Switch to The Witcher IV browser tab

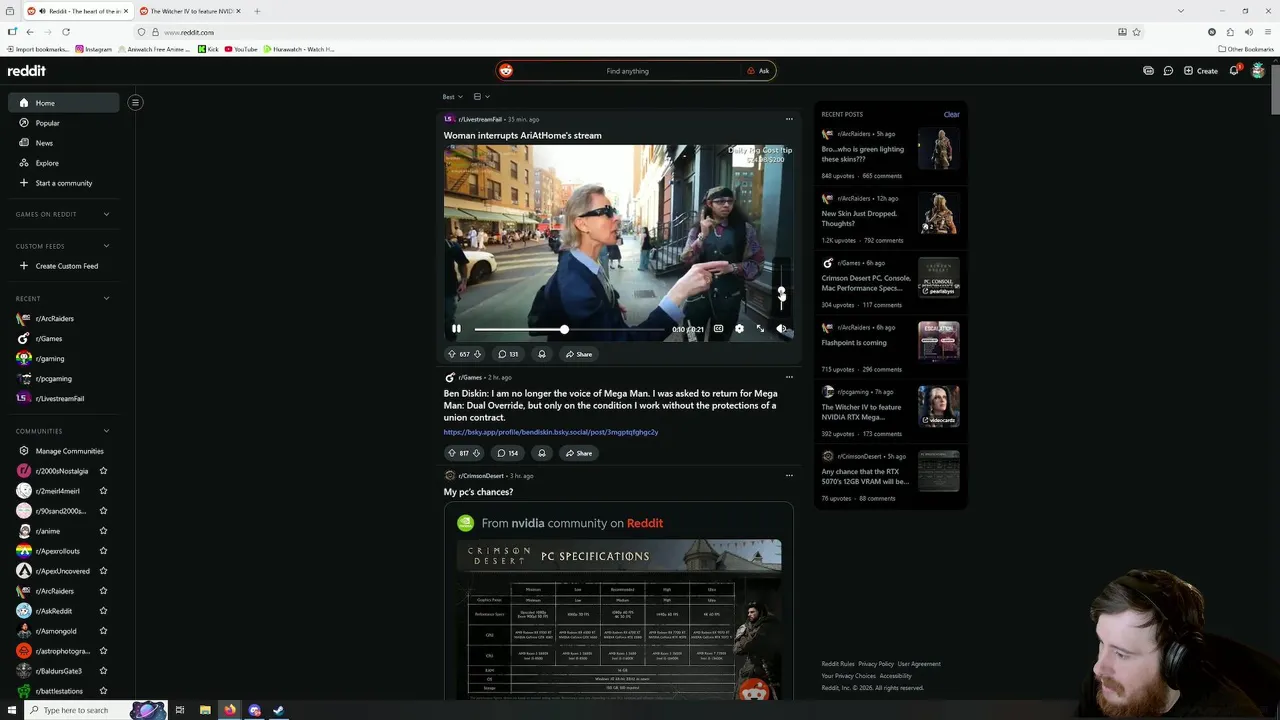click(x=190, y=11)
